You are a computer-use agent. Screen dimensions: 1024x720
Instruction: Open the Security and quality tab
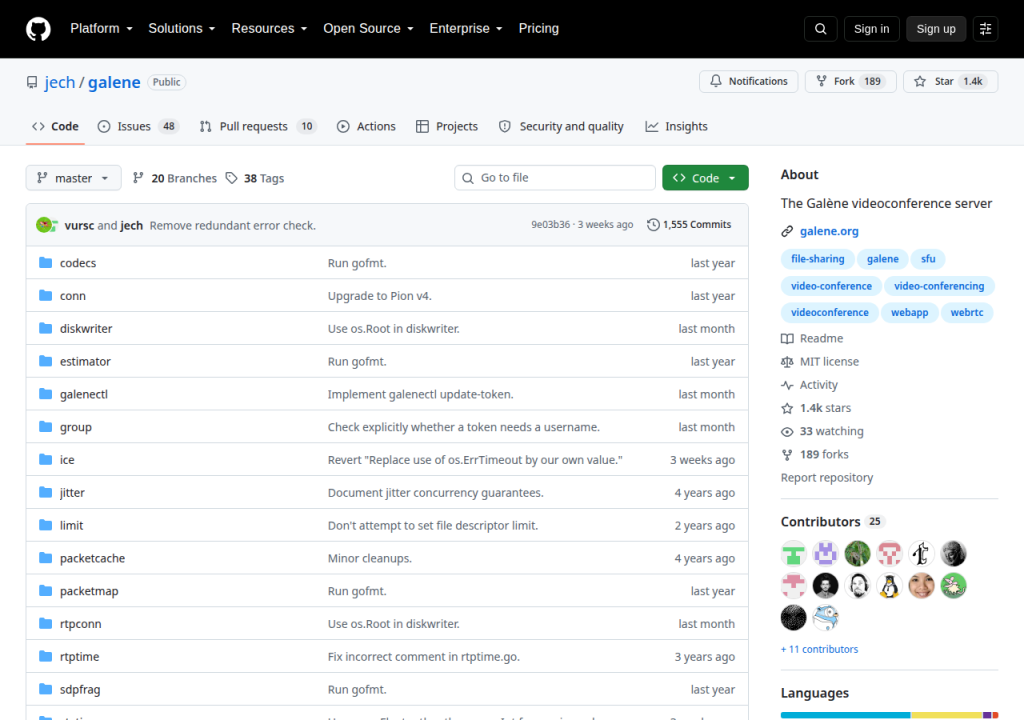(x=561, y=127)
